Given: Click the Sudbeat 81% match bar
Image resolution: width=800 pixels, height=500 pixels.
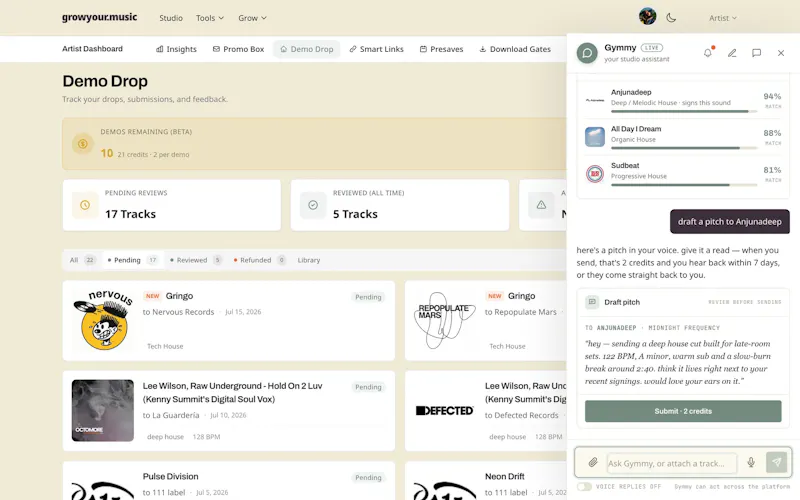Looking at the screenshot, I should pos(684,185).
